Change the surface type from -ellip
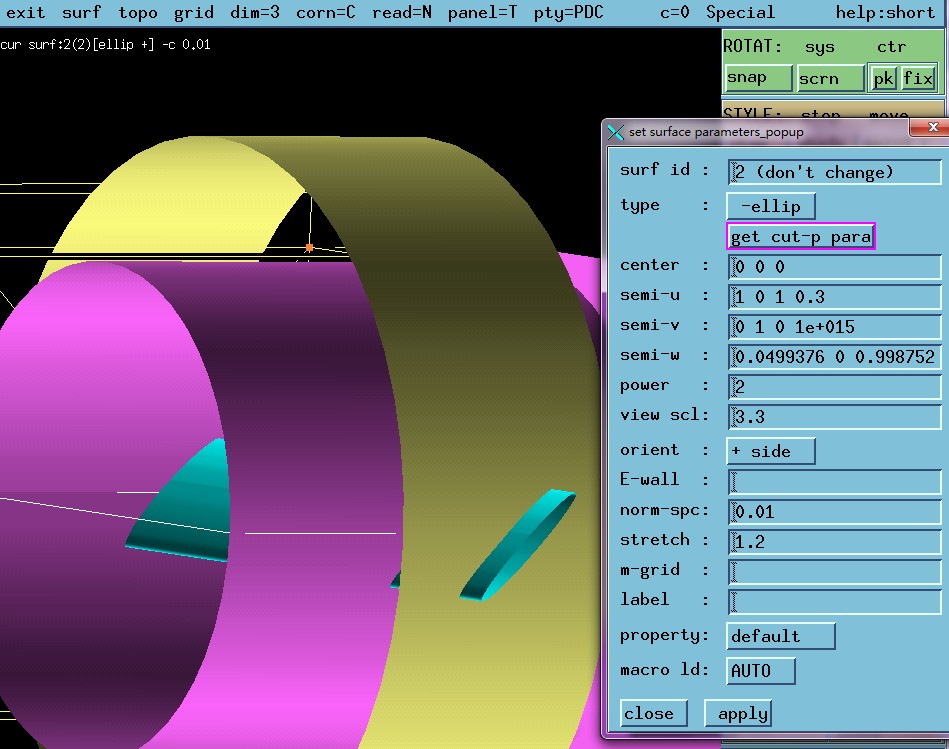Viewport: 949px width, 749px height. 770,206
